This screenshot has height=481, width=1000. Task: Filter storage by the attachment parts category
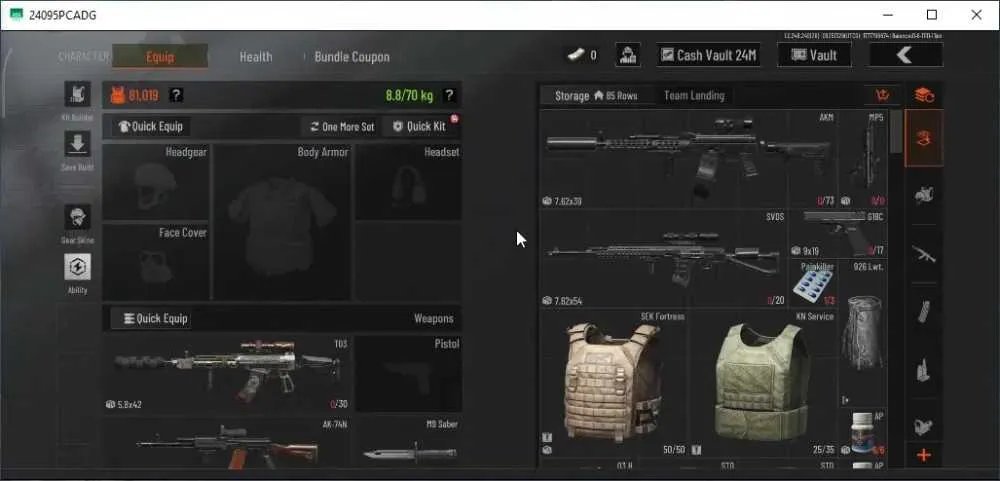click(924, 426)
